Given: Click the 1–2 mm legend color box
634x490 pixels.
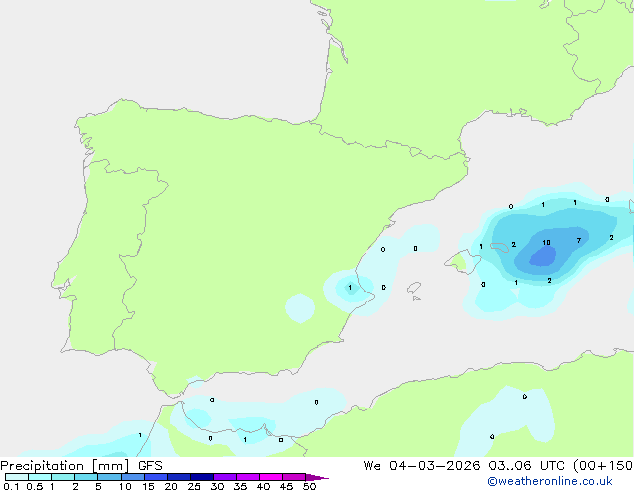Looking at the screenshot, I should click(x=63, y=477).
